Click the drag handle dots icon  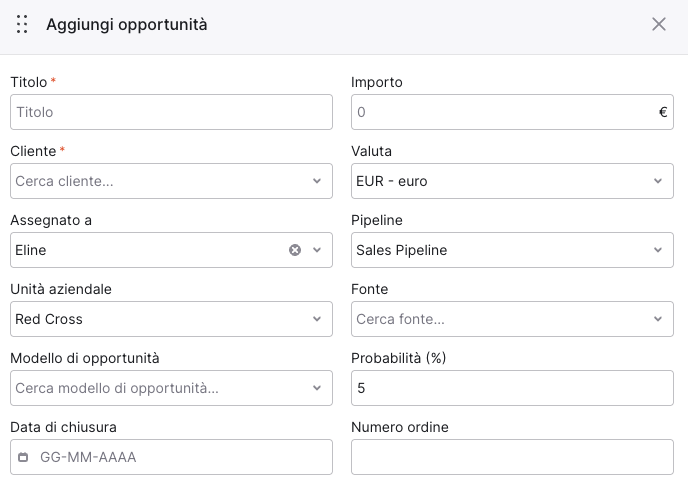pyautogui.click(x=22, y=24)
